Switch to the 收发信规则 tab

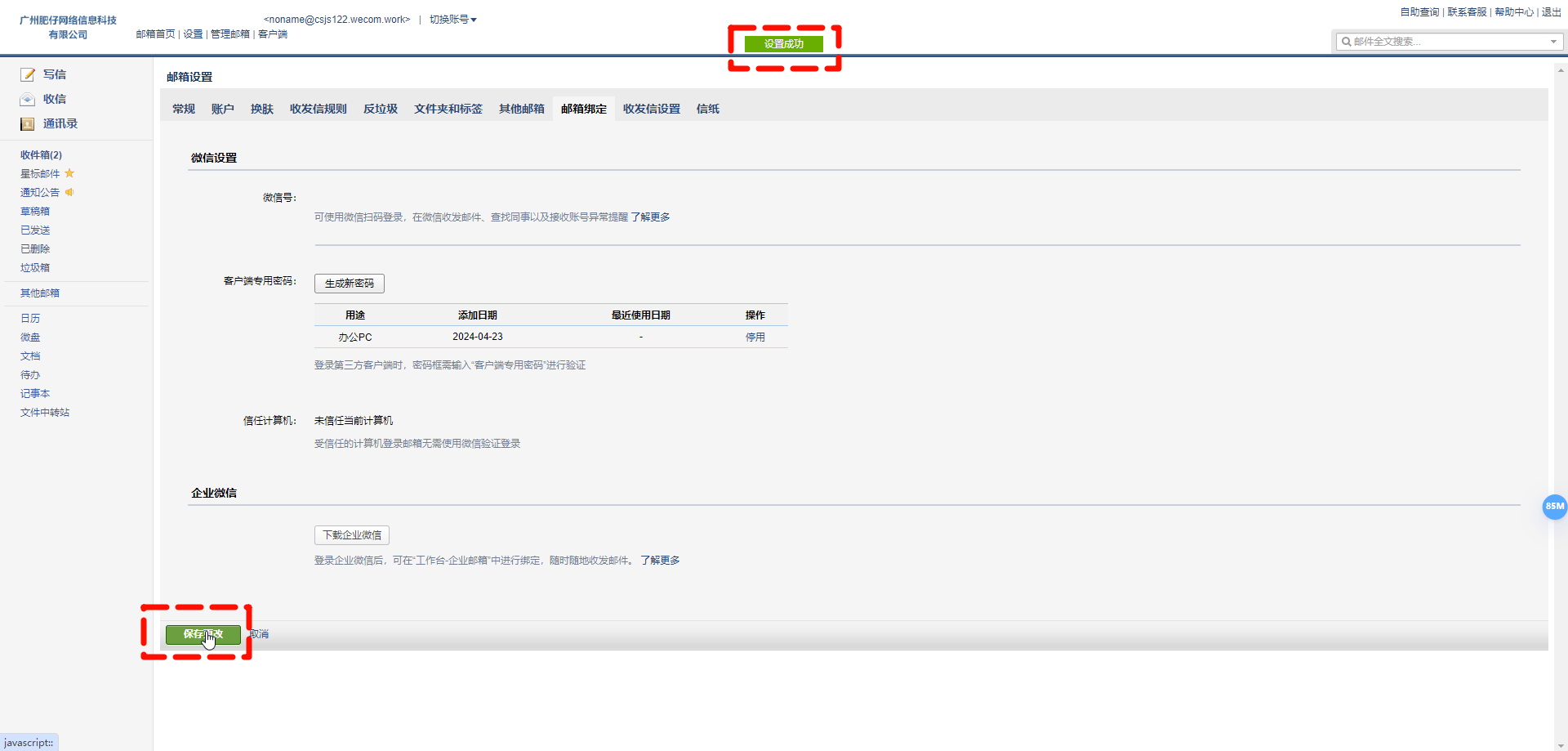(318, 109)
